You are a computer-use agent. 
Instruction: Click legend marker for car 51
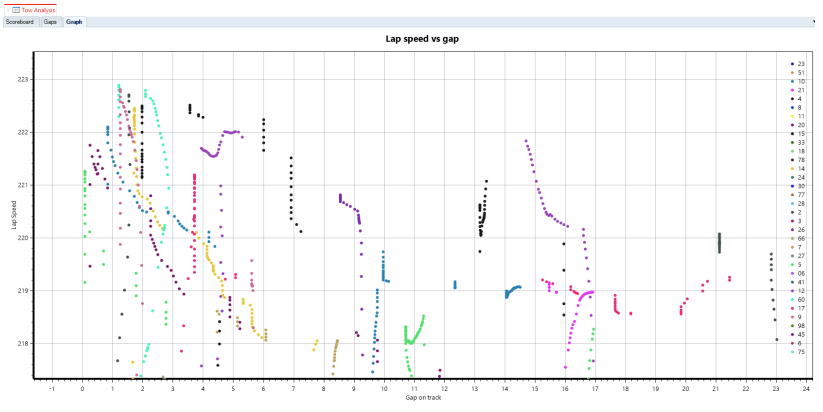click(793, 73)
